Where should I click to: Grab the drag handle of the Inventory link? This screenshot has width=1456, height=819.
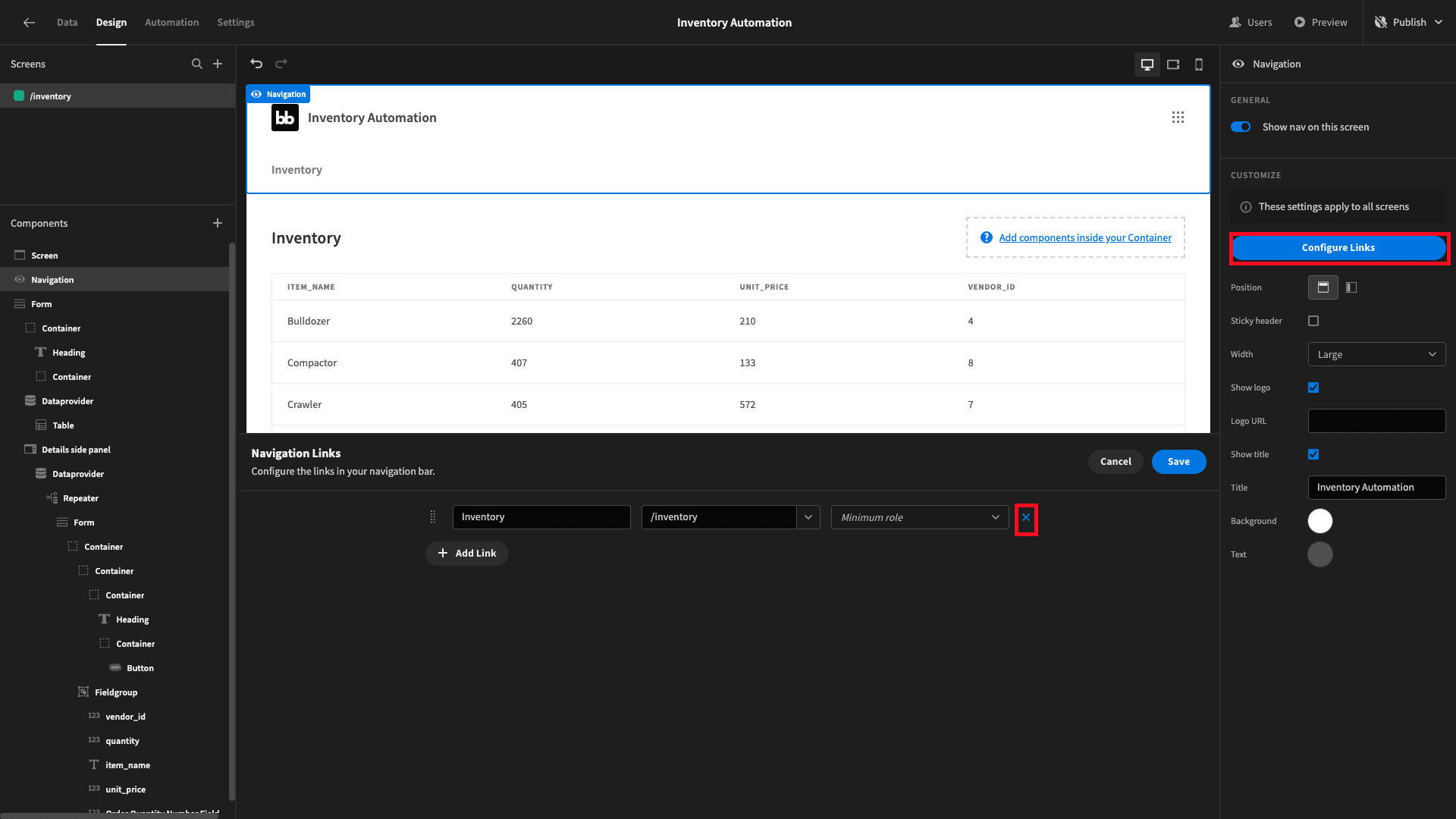[x=433, y=517]
